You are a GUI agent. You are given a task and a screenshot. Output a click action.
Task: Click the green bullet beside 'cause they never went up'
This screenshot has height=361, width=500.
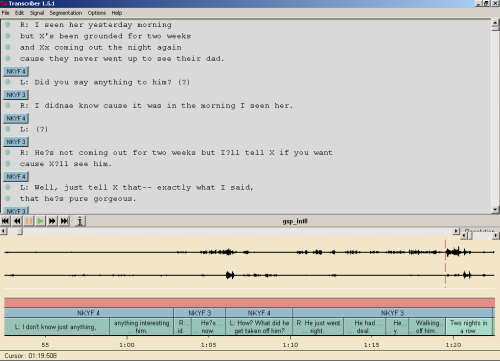point(8,58)
